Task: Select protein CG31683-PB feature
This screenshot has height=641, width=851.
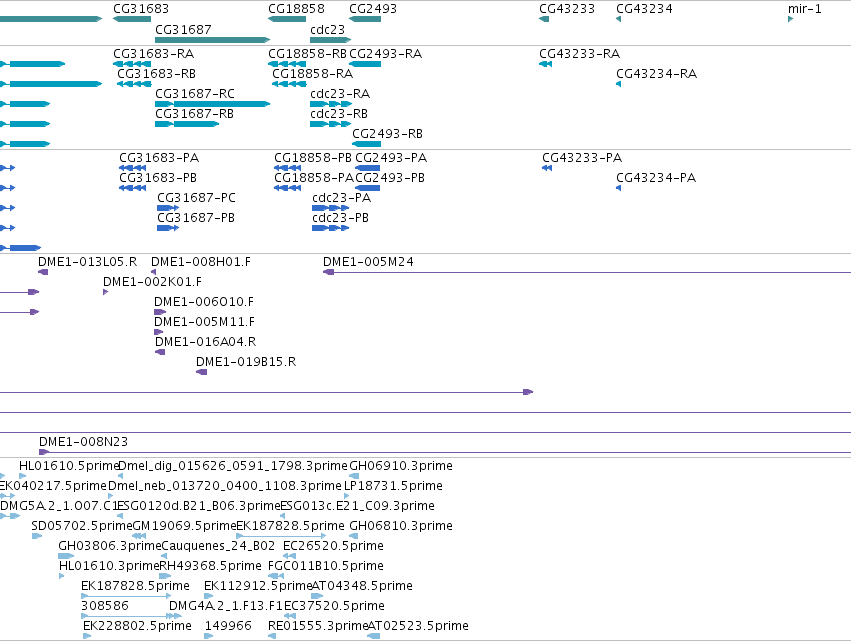Action: pyautogui.click(x=132, y=188)
